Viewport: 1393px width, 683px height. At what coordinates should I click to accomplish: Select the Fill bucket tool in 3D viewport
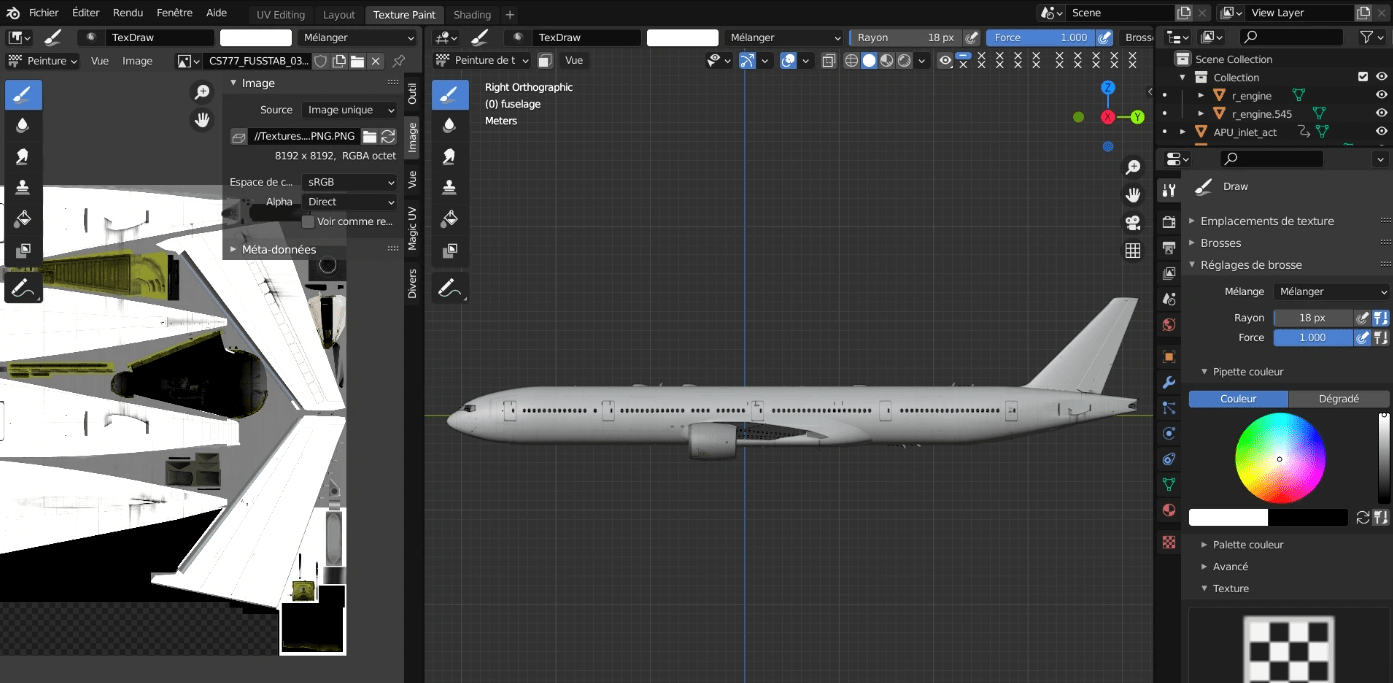(x=449, y=218)
